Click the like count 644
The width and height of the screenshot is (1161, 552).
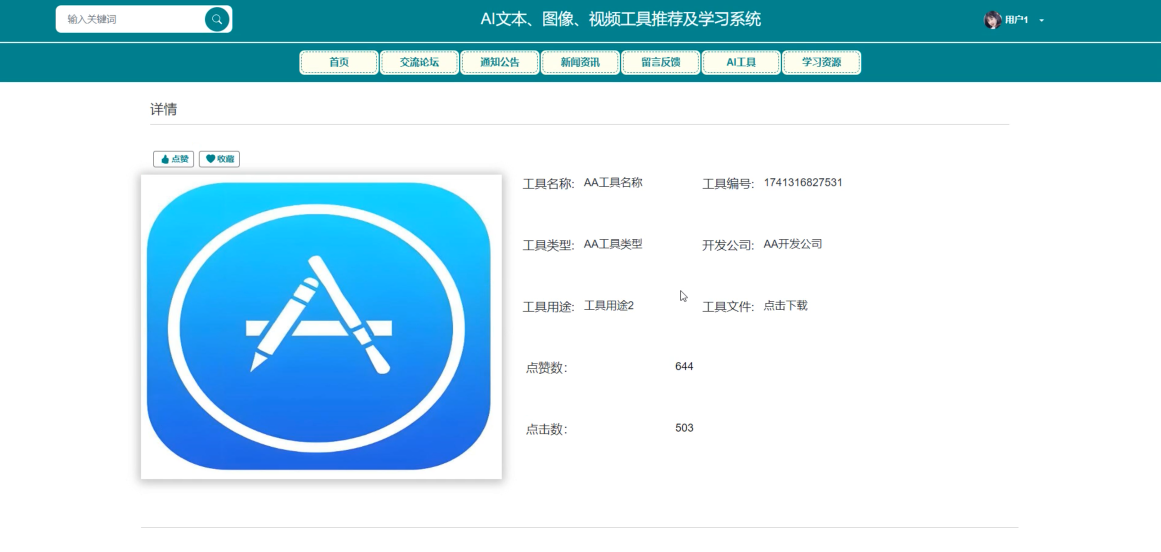point(684,366)
